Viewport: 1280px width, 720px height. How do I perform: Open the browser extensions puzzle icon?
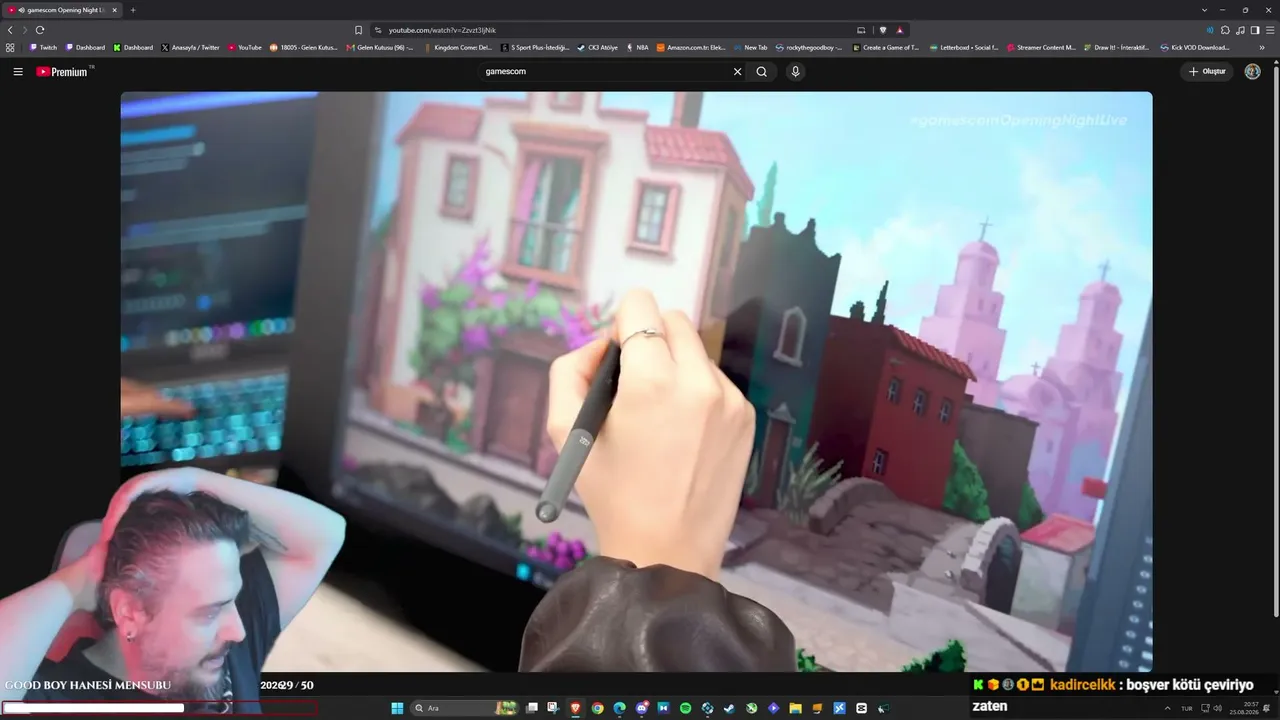(x=1225, y=30)
